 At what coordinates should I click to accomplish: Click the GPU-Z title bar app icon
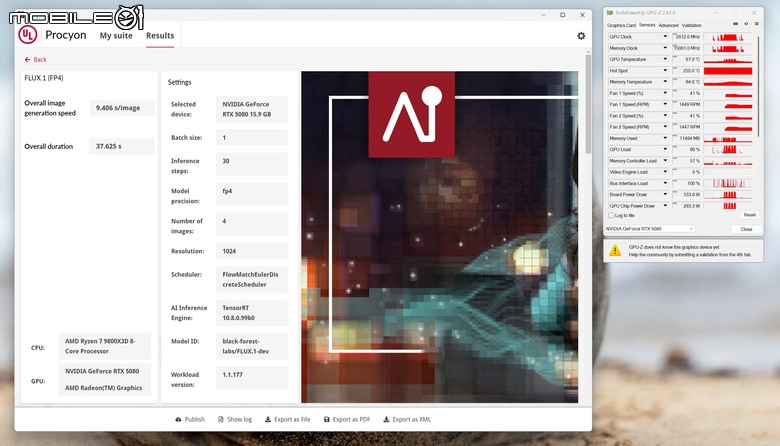[x=610, y=13]
